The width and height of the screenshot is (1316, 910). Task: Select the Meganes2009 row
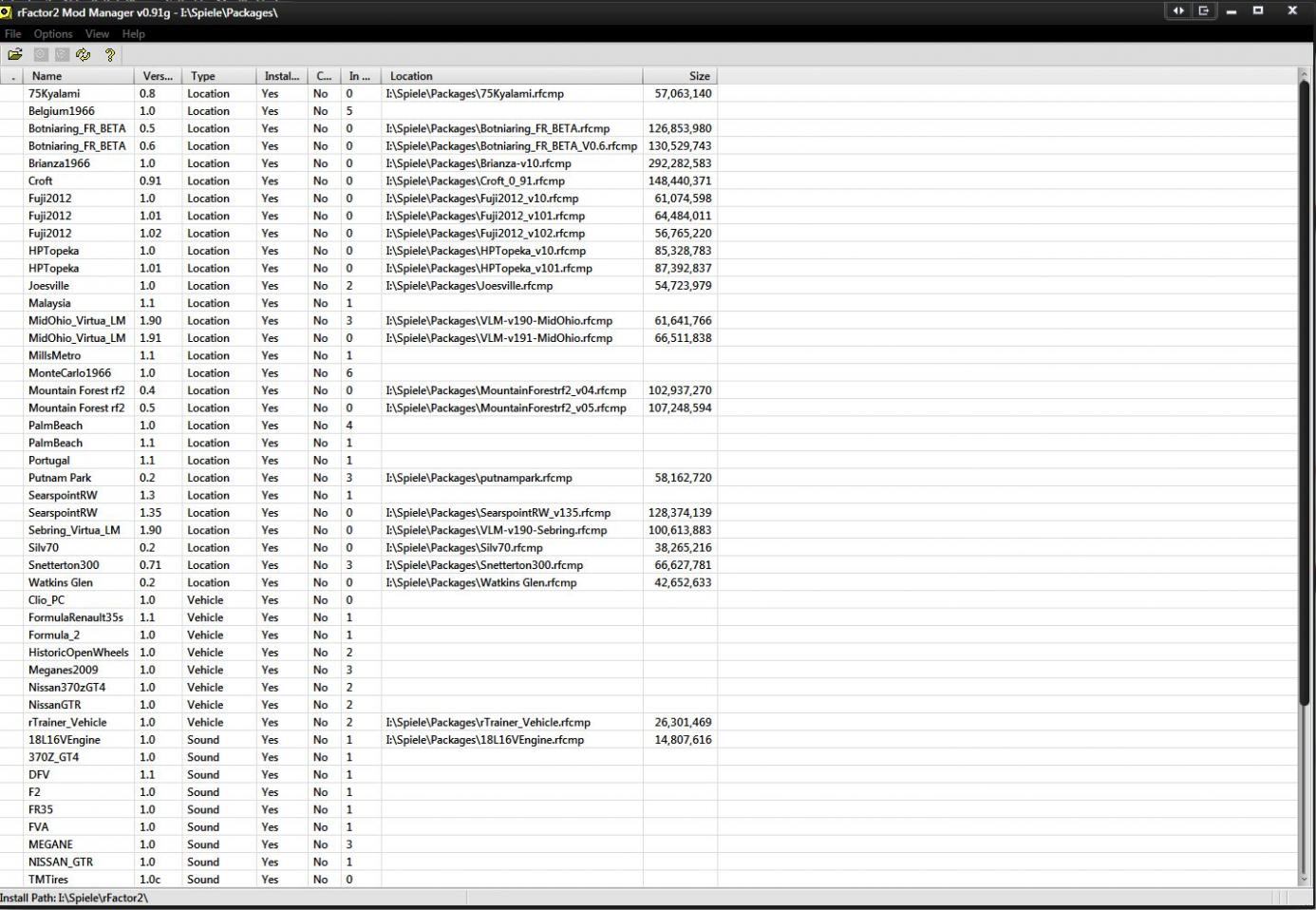[359, 670]
